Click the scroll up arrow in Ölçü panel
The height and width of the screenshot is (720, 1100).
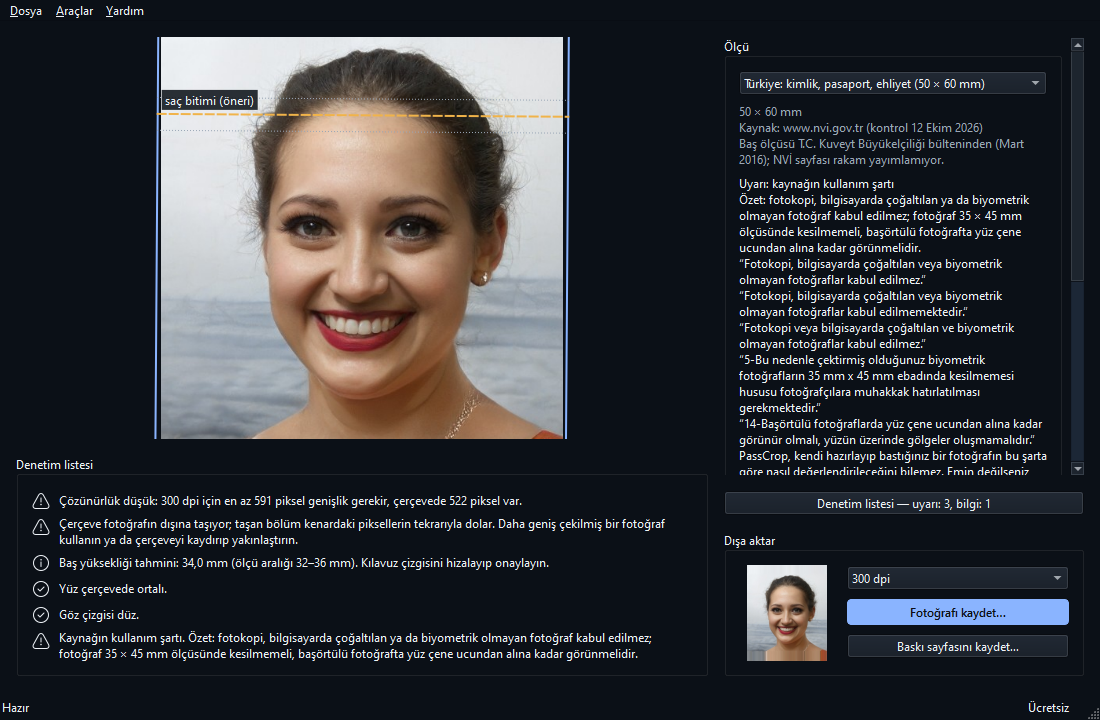1078,45
